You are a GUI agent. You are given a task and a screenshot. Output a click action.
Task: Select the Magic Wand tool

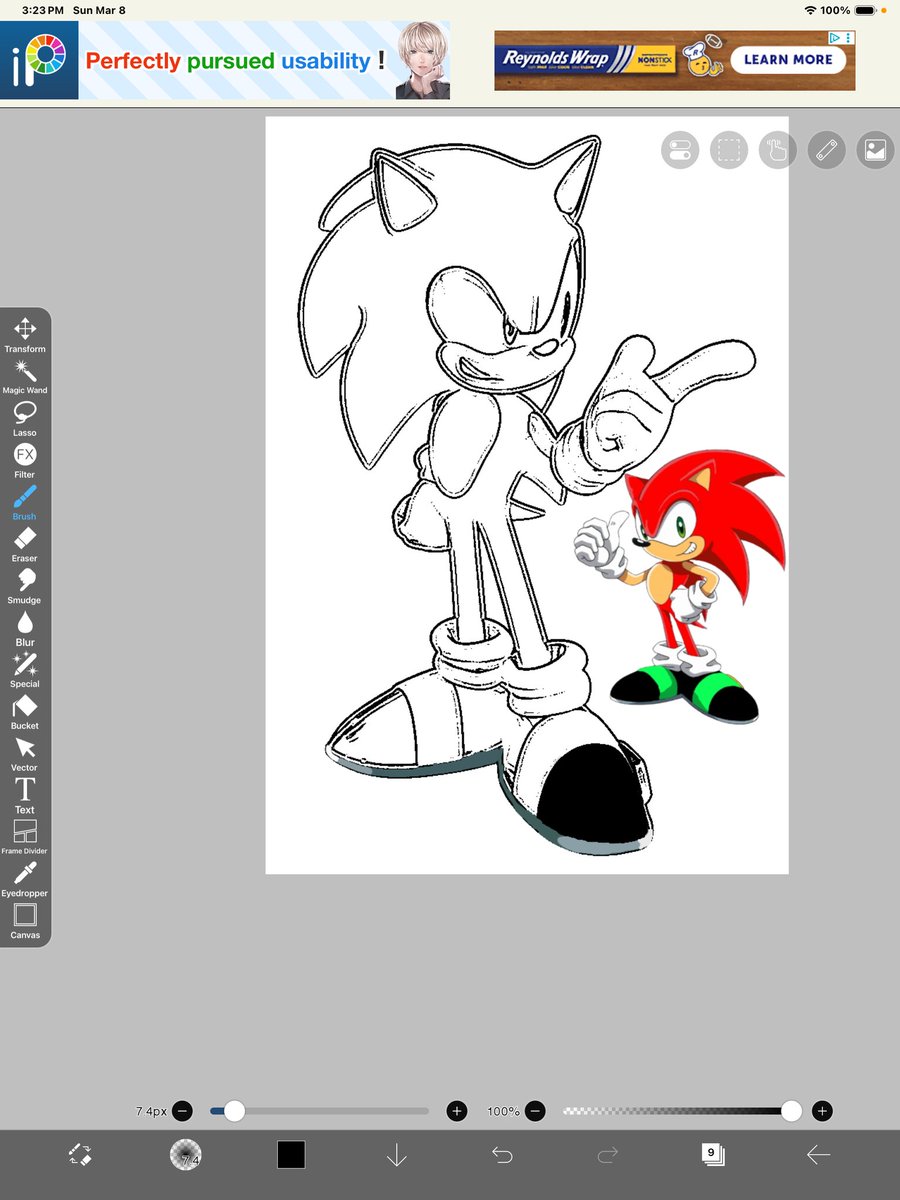click(25, 377)
